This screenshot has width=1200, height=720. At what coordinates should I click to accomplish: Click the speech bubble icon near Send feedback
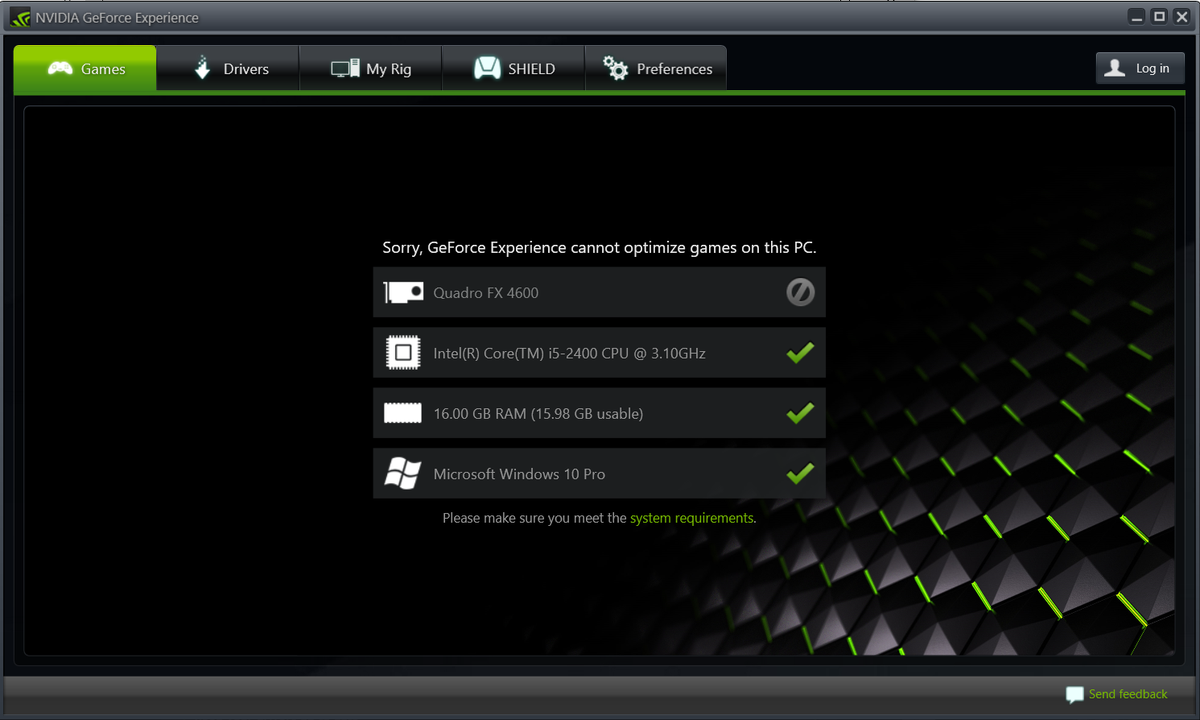(x=1075, y=694)
